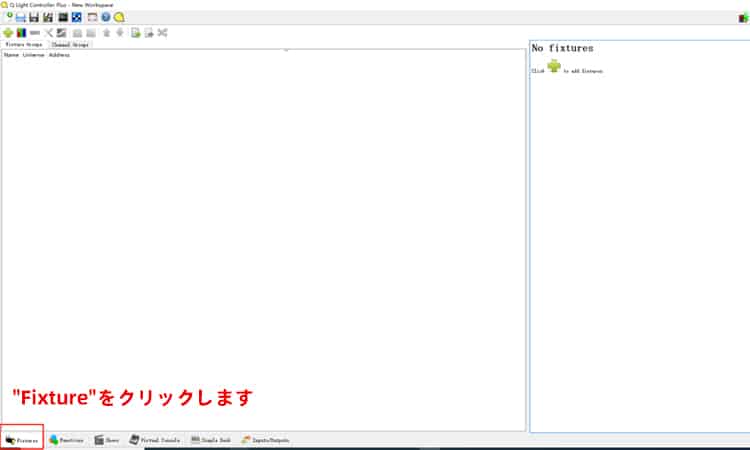Image resolution: width=750 pixels, height=450 pixels.
Task: Switch to Fixture Groups tab
Action: click(24, 44)
